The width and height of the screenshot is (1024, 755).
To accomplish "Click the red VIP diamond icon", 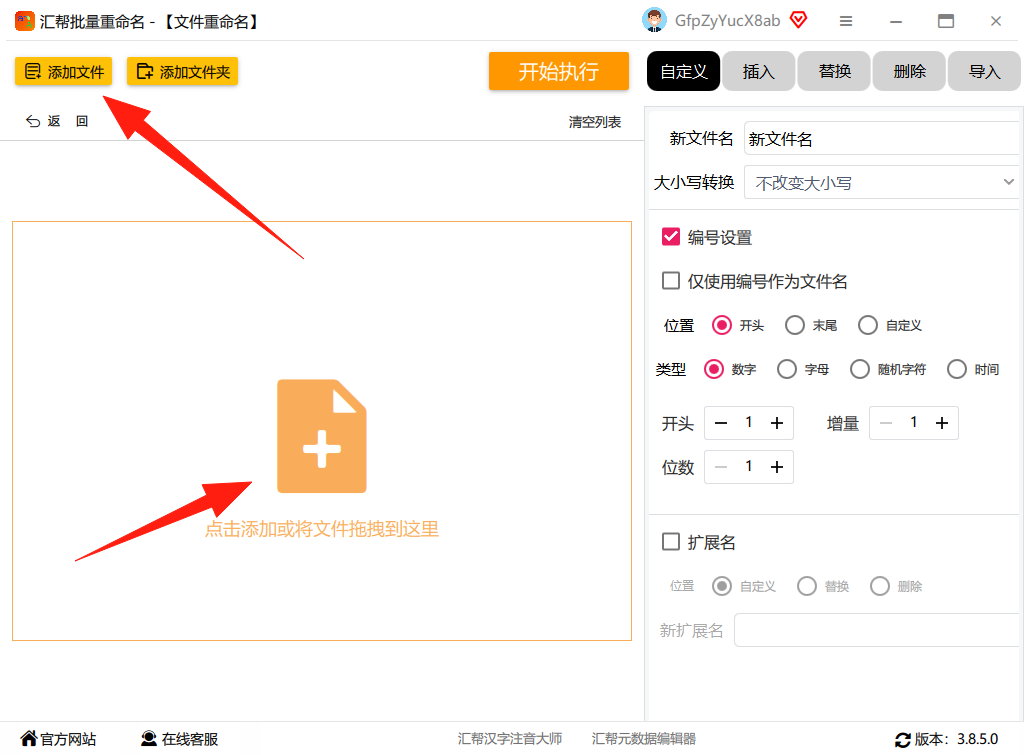I will [798, 20].
